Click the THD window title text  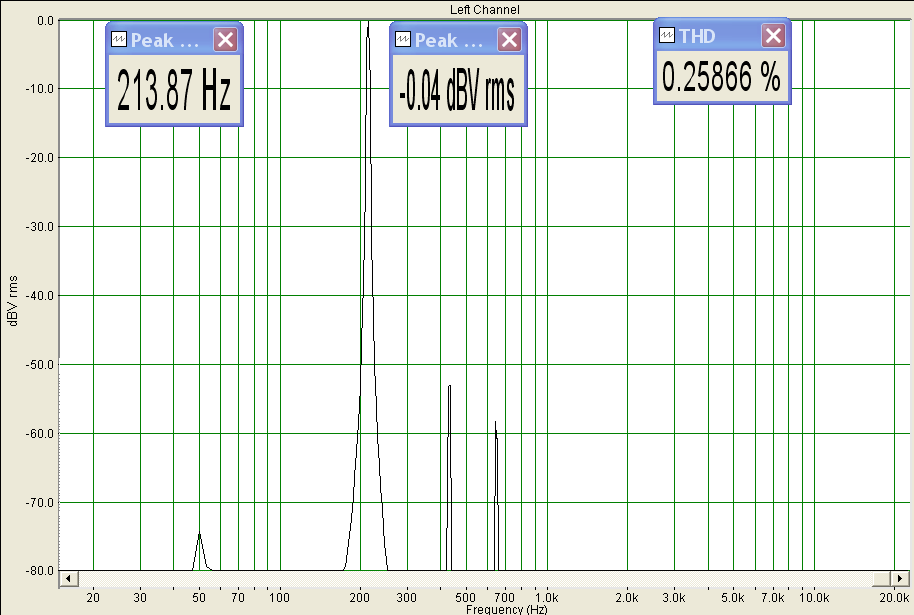697,36
